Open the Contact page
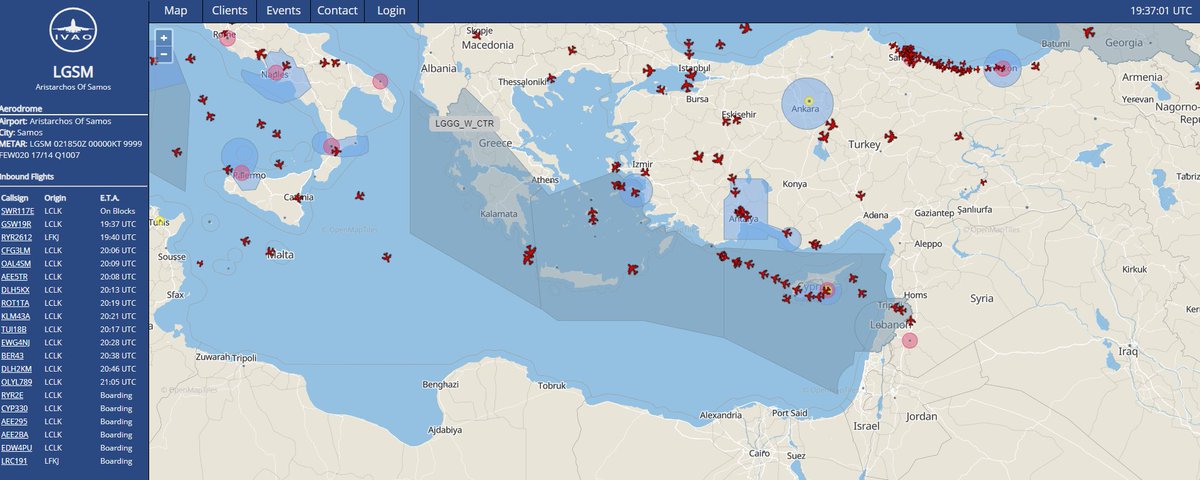1200x480 pixels. coord(337,10)
